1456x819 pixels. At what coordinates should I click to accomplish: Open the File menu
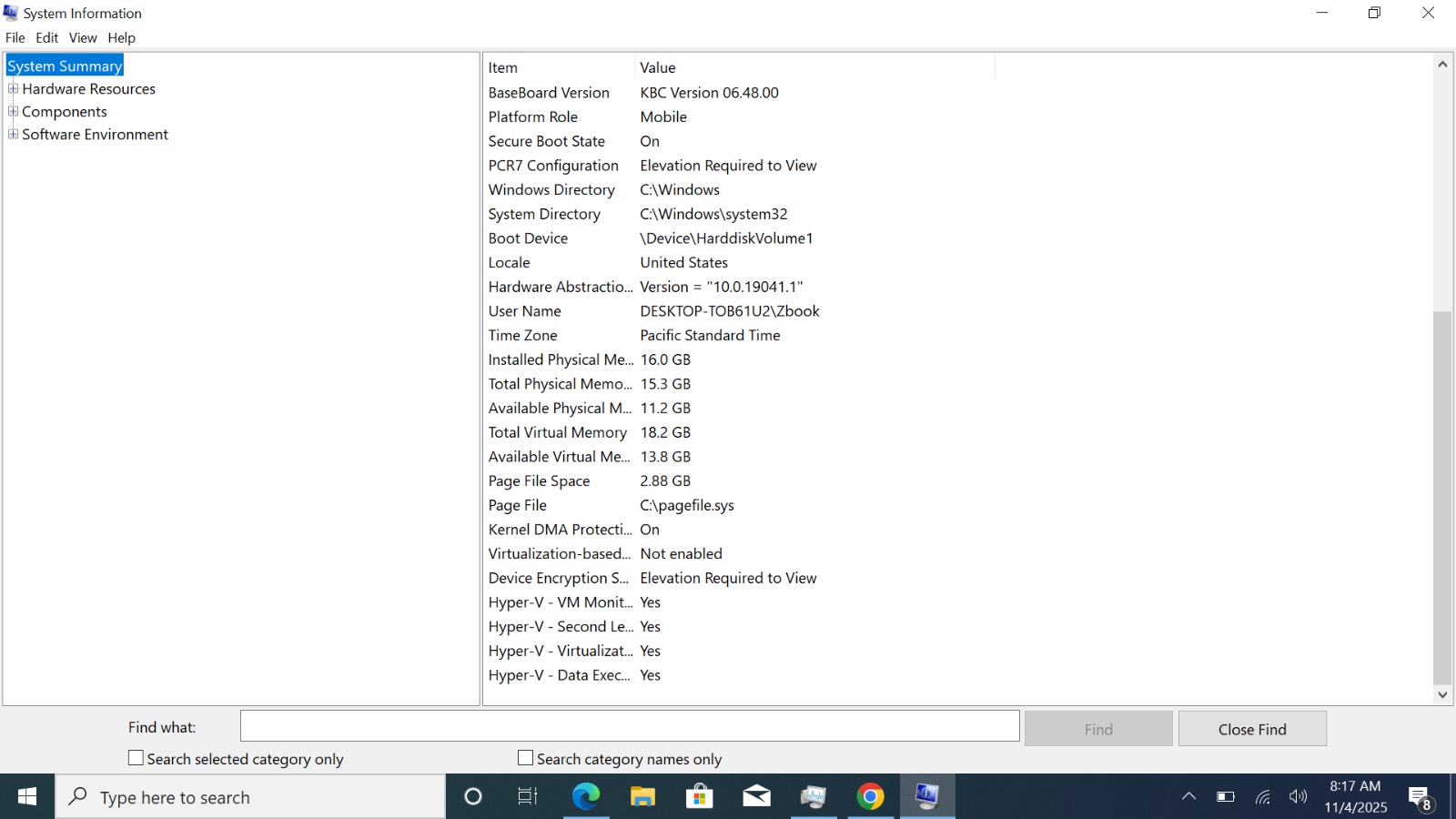(x=15, y=37)
